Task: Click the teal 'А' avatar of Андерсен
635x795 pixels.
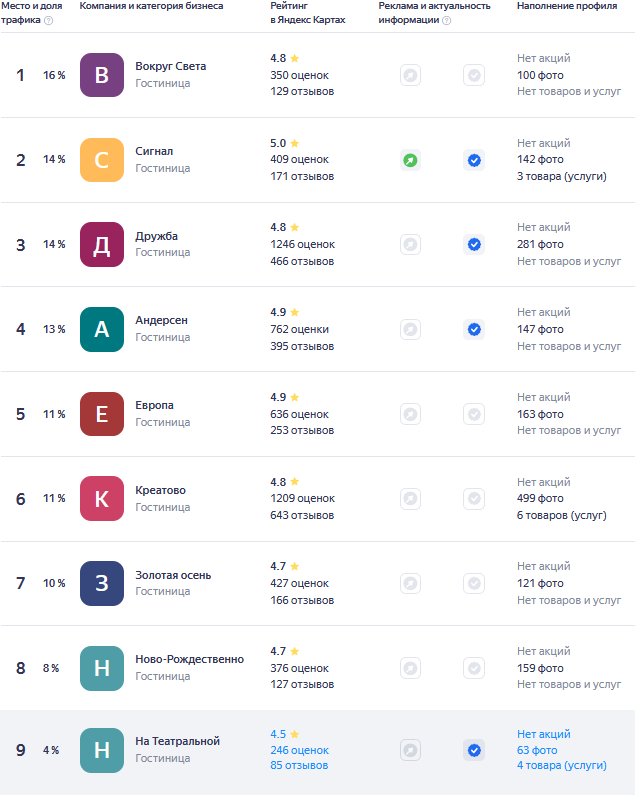Action: [101, 329]
